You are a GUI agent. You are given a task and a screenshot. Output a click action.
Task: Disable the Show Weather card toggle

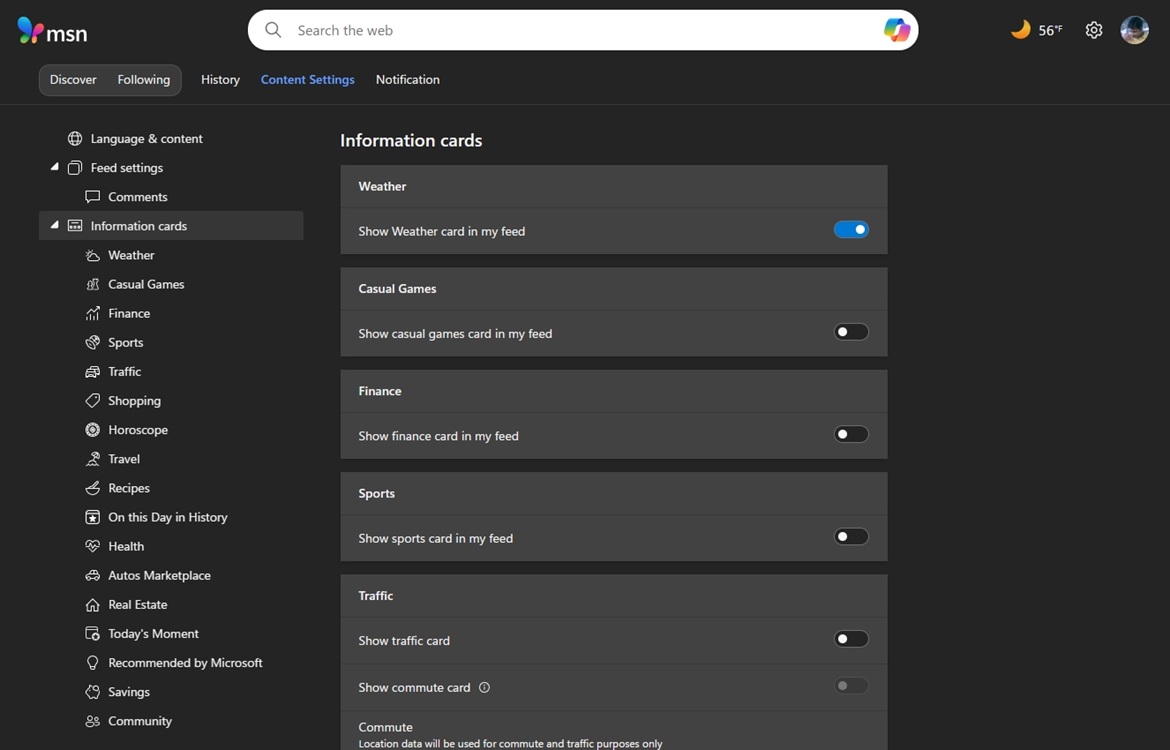coord(851,229)
